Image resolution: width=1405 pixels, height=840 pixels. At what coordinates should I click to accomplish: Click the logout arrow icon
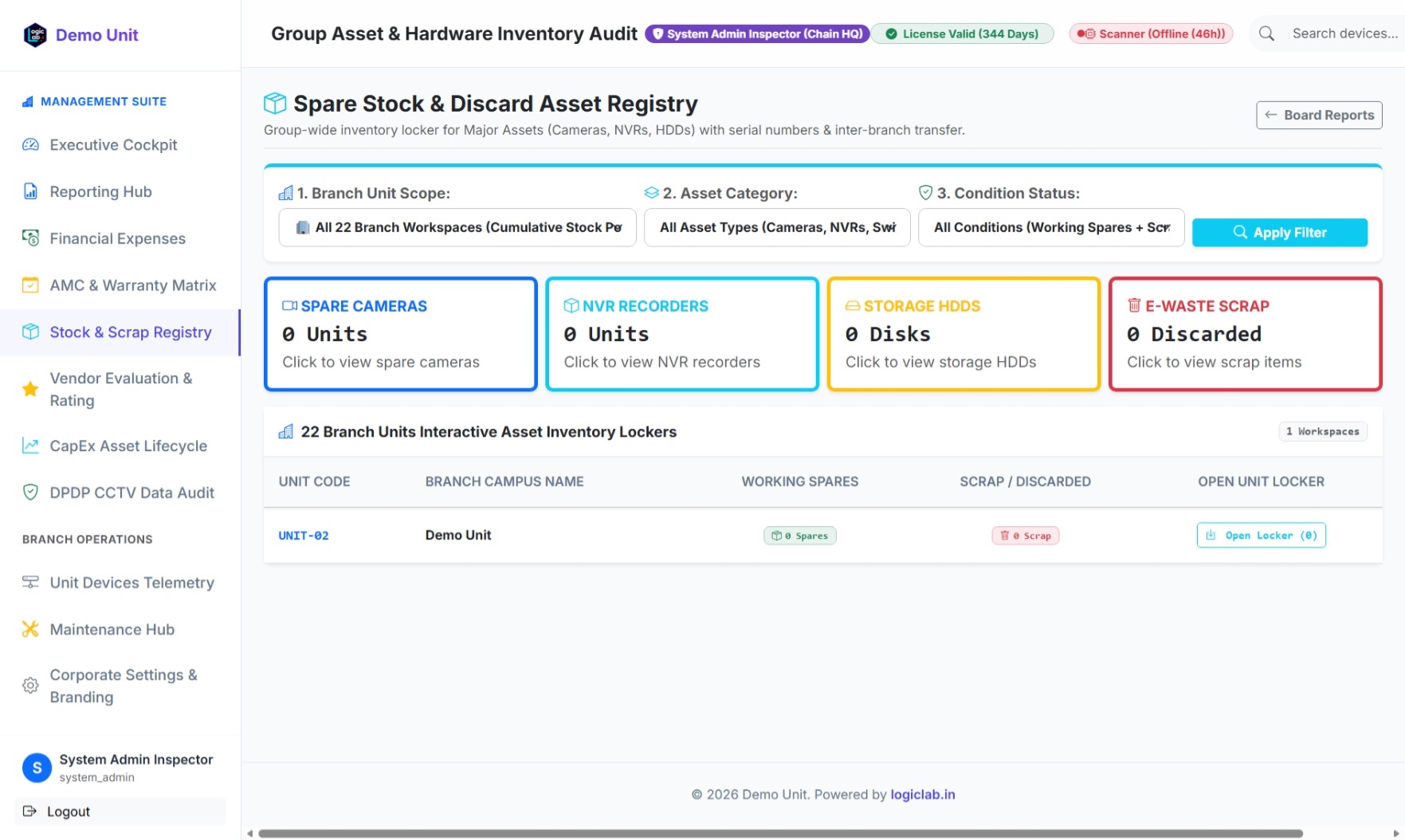pyautogui.click(x=30, y=811)
